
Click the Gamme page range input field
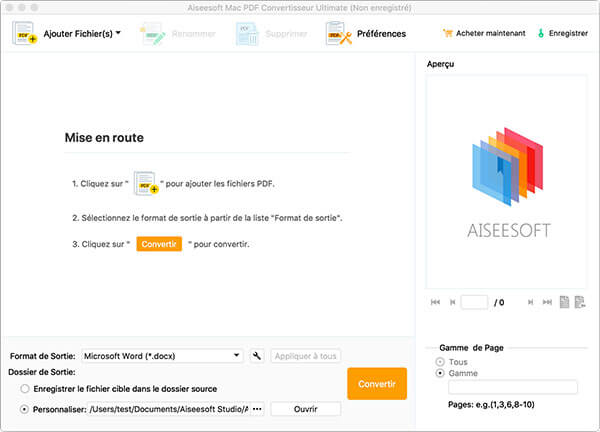[x=513, y=387]
